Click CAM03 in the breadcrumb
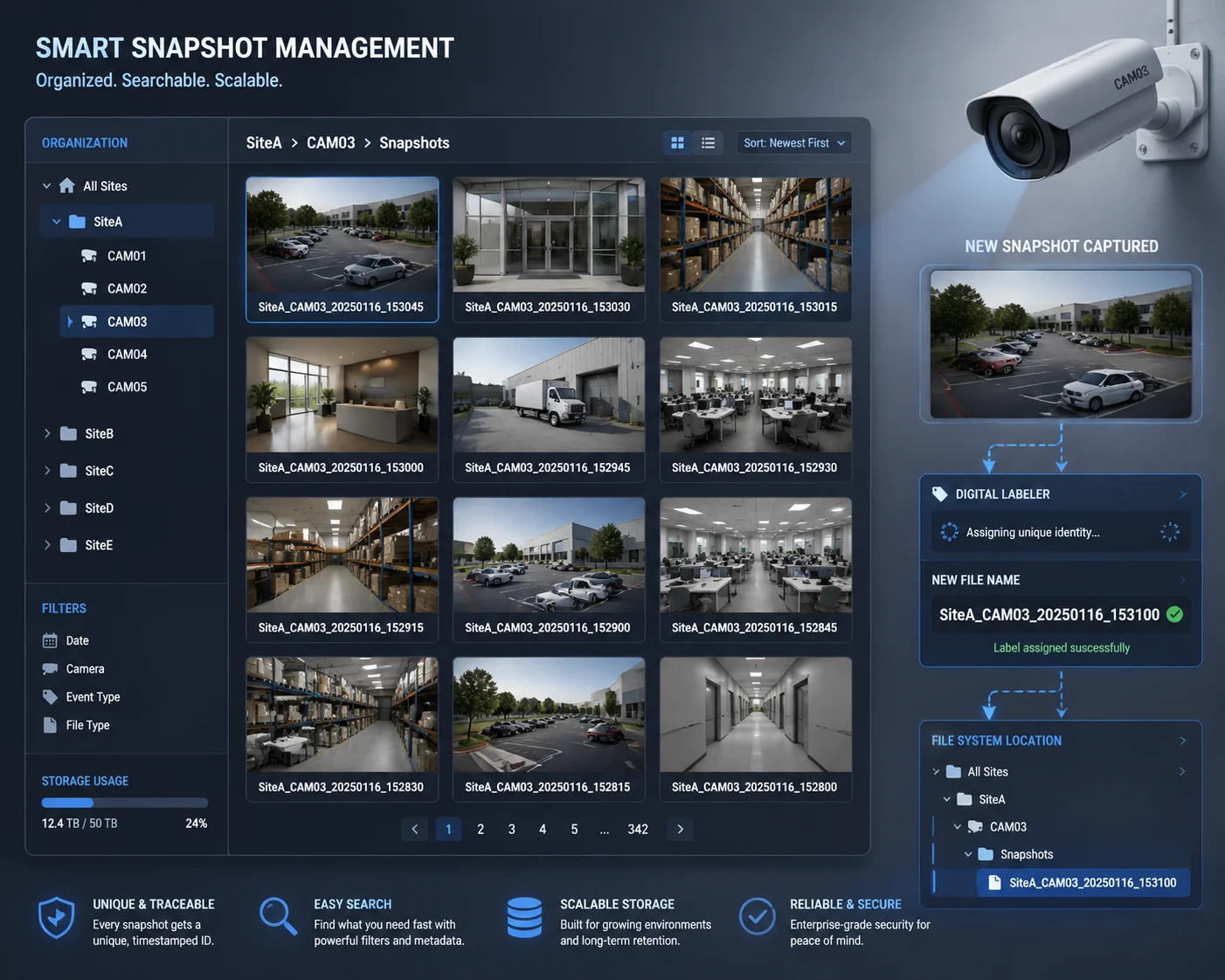The image size is (1225, 980). coord(330,142)
